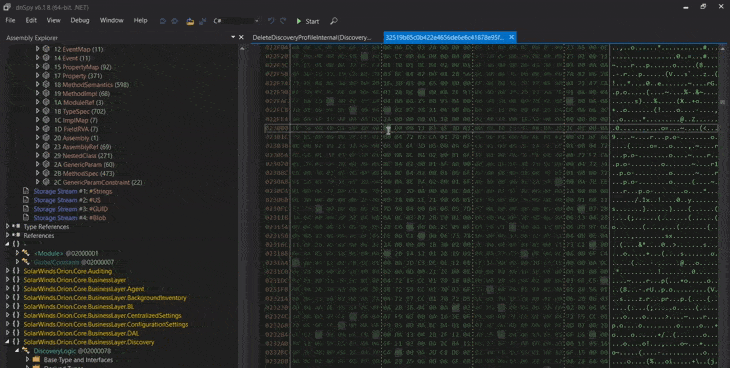Select the 23 AssemblyRef (69) row
The width and height of the screenshot is (730, 368).
click(x=81, y=147)
